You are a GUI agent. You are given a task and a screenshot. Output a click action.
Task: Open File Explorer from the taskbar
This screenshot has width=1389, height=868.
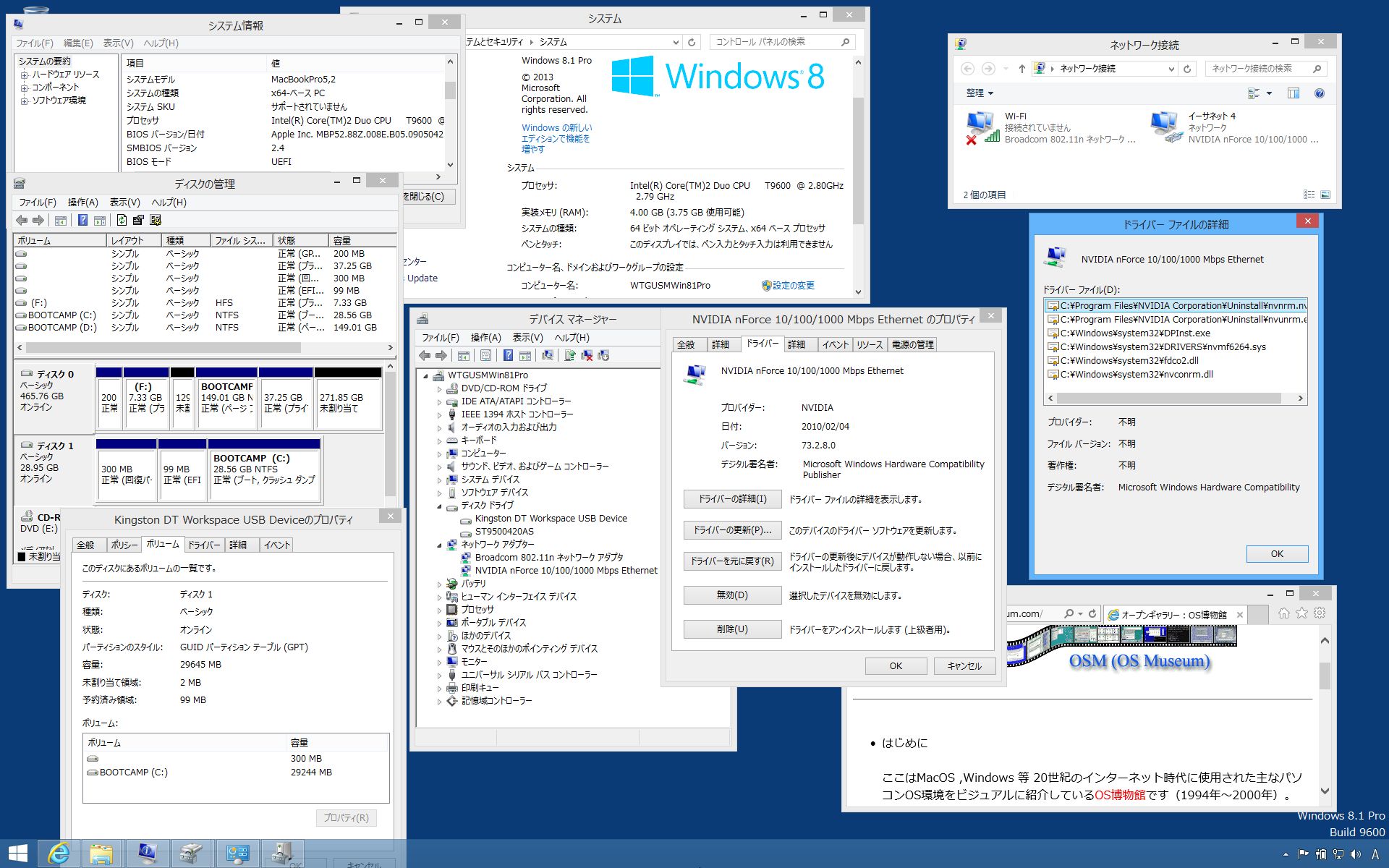point(102,854)
